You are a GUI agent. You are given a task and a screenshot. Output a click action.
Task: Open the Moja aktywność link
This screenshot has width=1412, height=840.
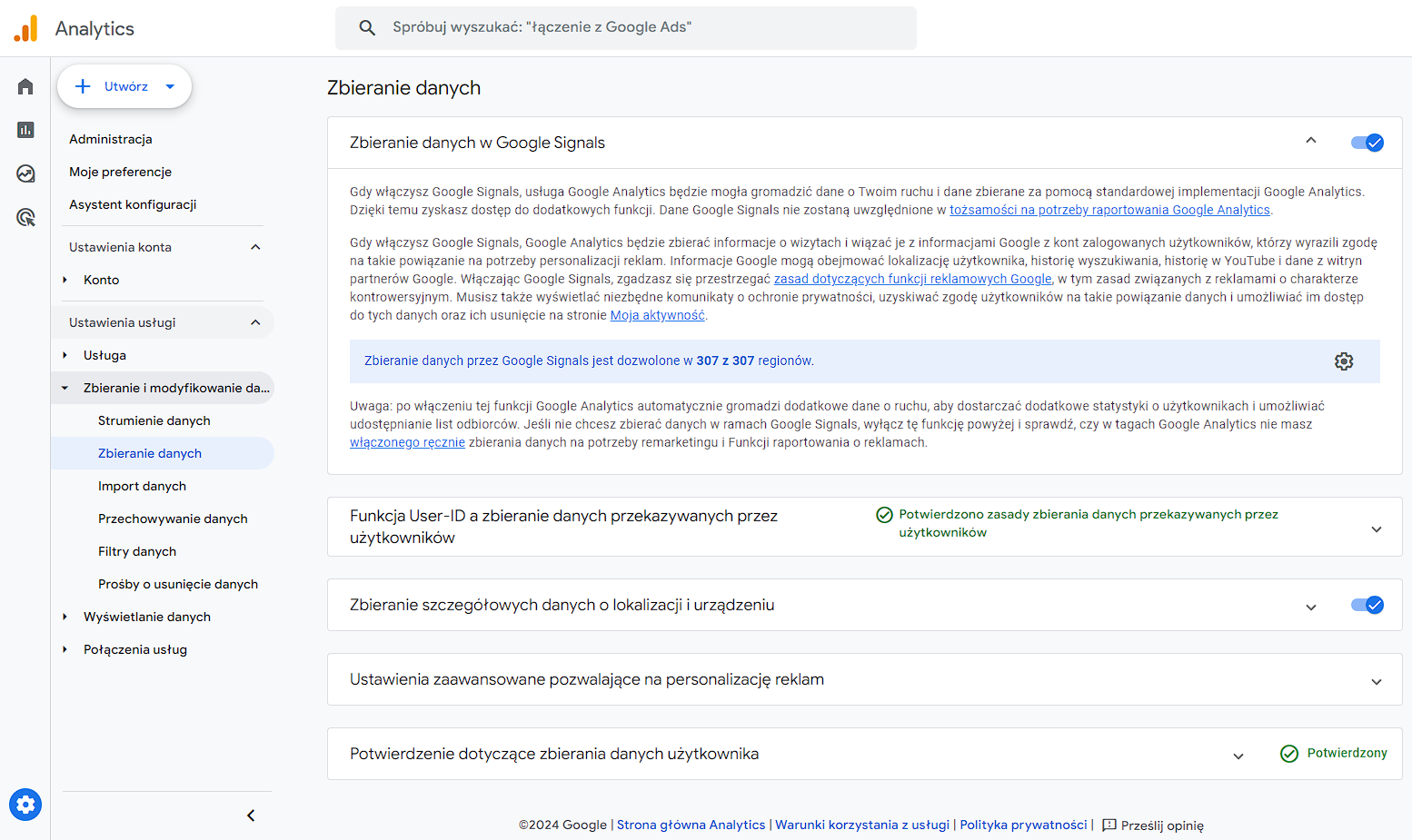pos(657,315)
